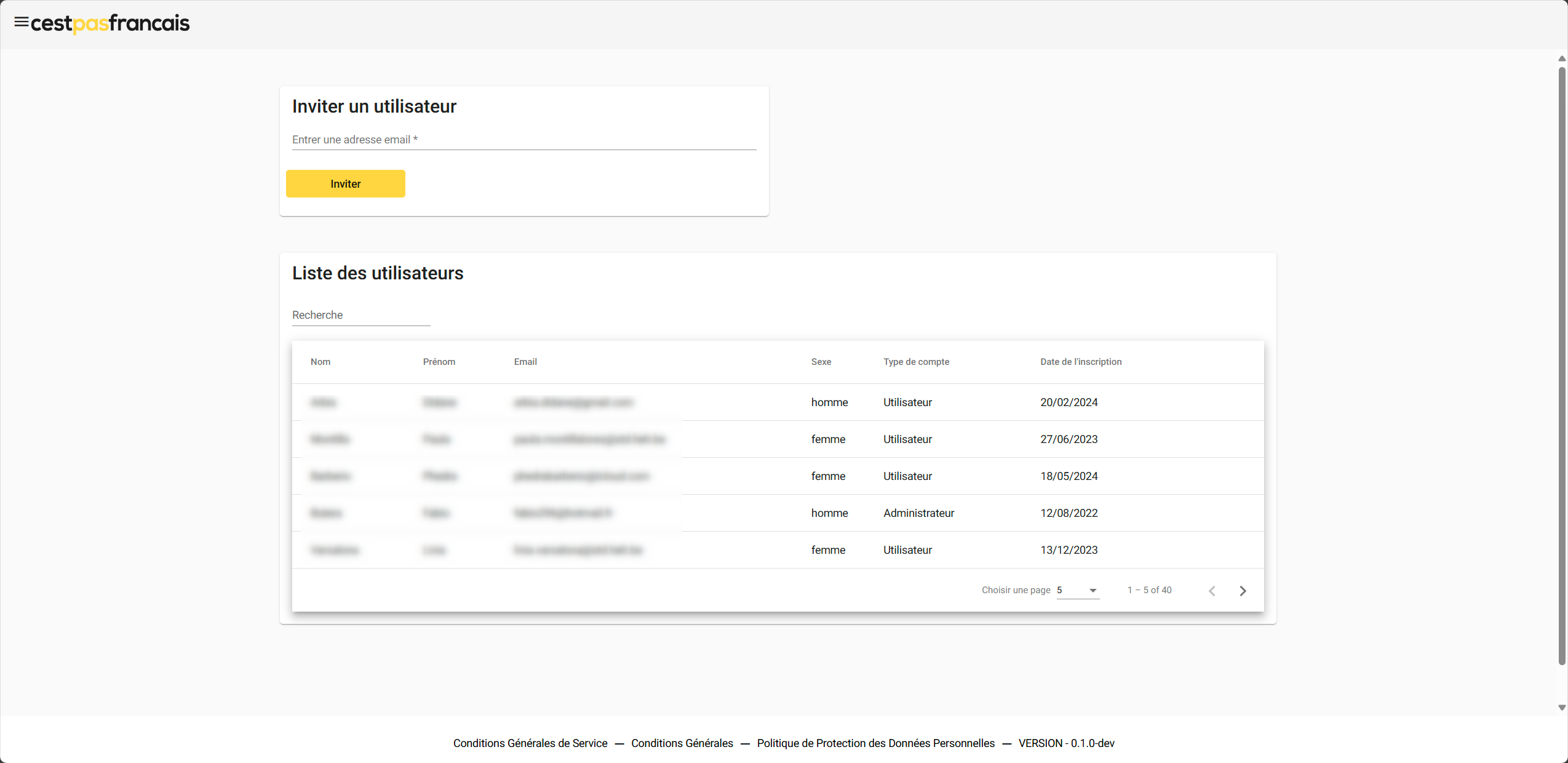Screen dimensions: 1568x763
Task: Click the yellow Inviter button
Action: pyautogui.click(x=346, y=184)
